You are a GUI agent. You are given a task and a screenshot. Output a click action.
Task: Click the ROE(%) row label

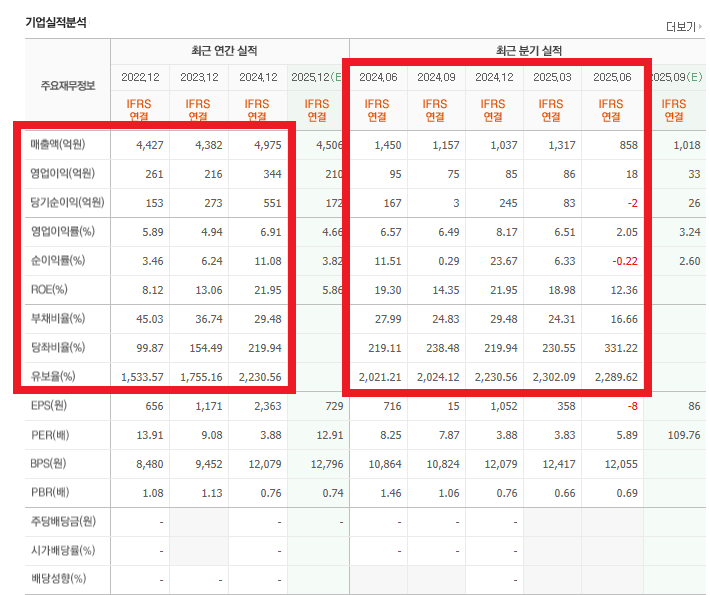click(x=49, y=289)
